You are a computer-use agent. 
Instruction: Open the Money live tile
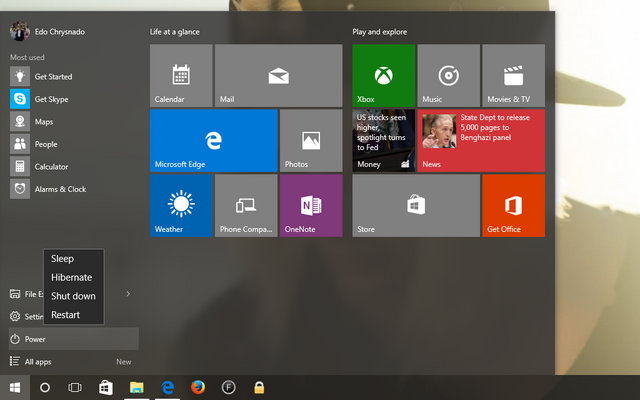[384, 140]
